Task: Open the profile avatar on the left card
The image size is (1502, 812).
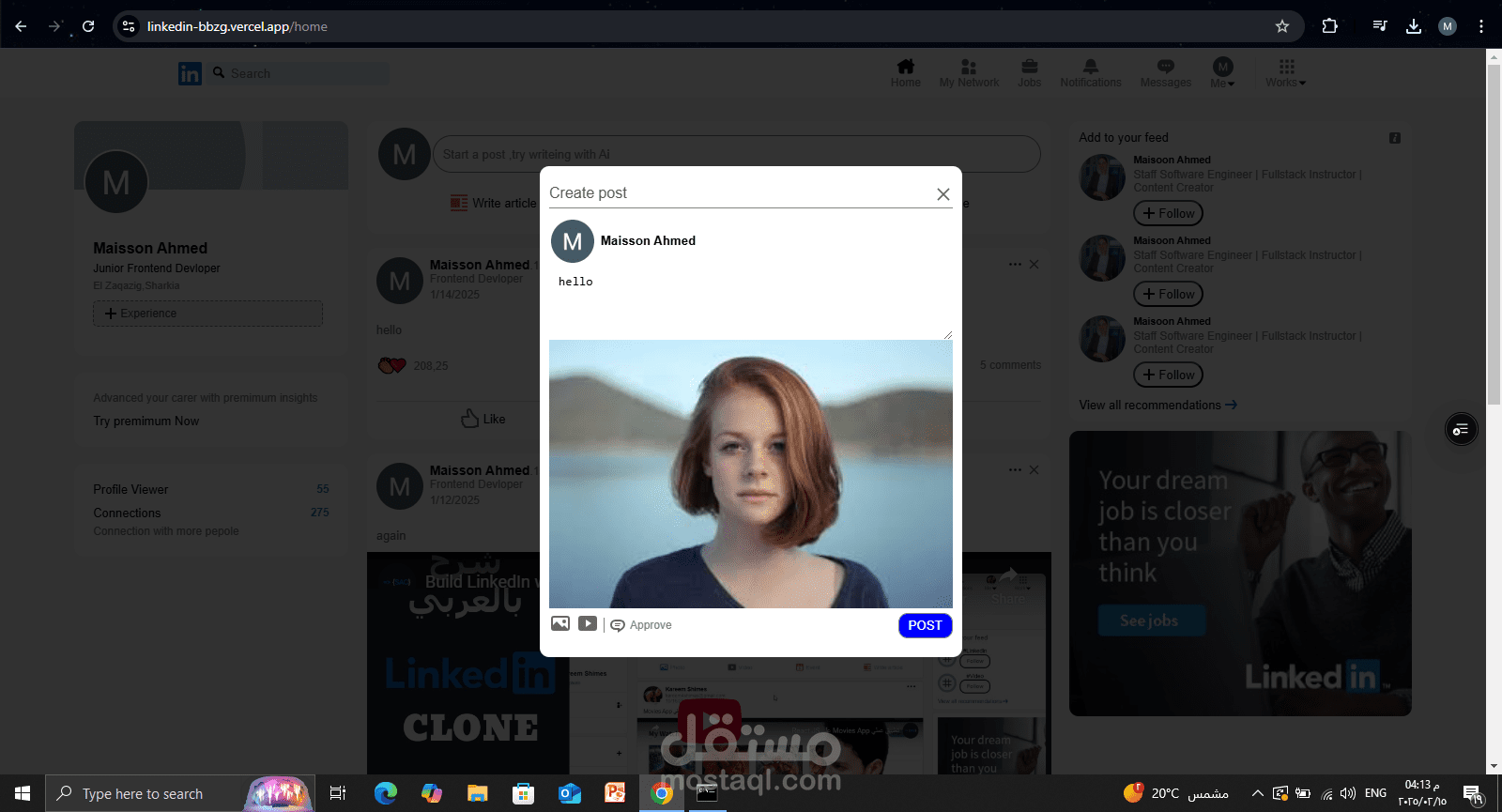Action: (x=116, y=182)
